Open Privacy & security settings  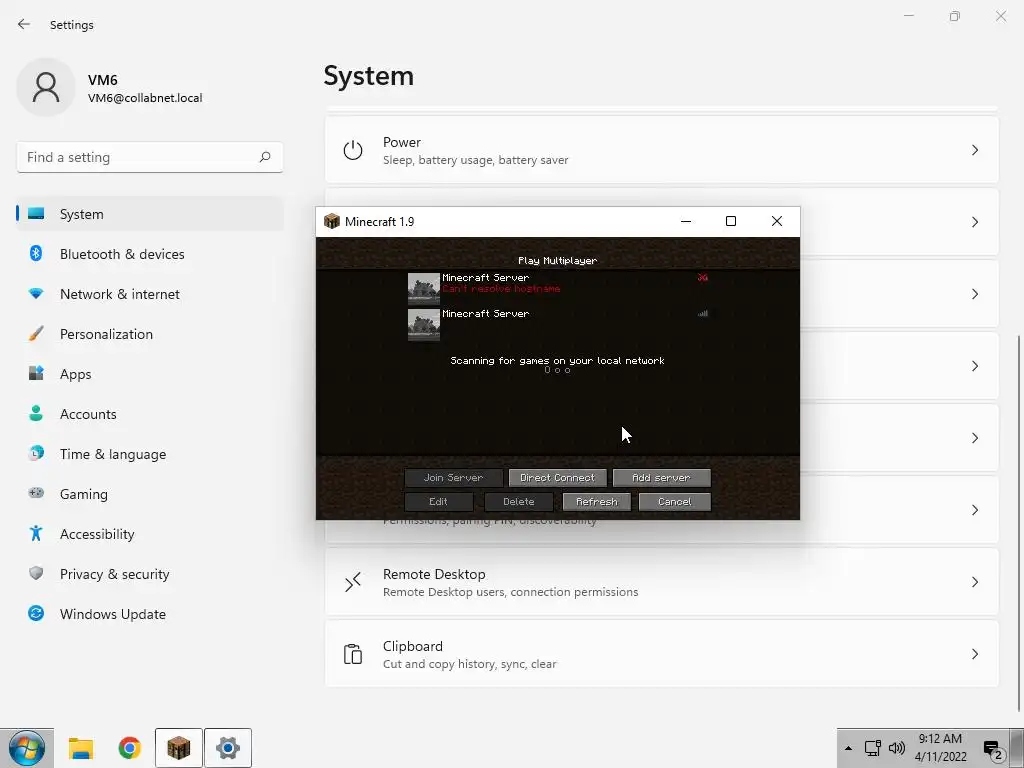150,573
